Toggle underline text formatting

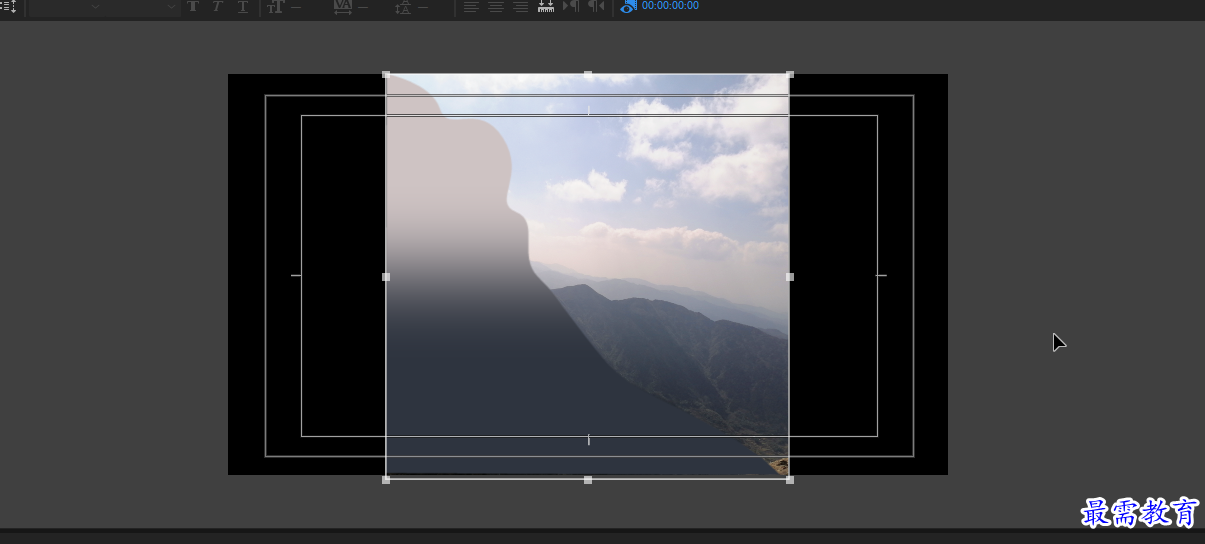(x=243, y=7)
